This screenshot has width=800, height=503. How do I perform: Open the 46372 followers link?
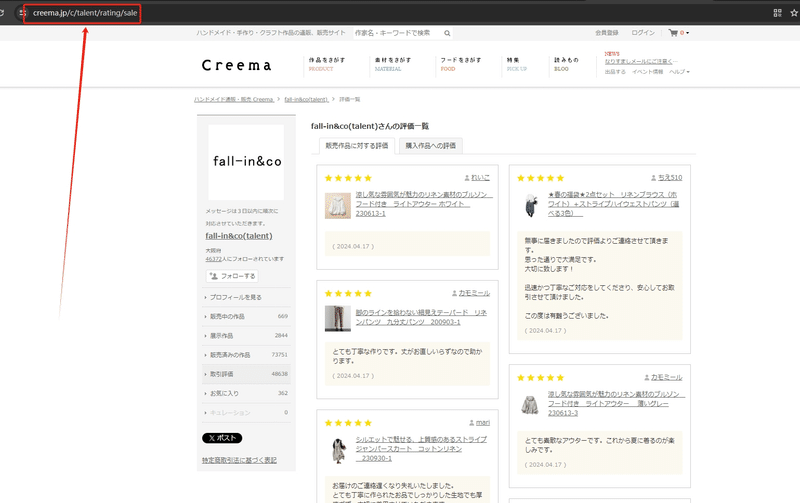[x=213, y=259]
